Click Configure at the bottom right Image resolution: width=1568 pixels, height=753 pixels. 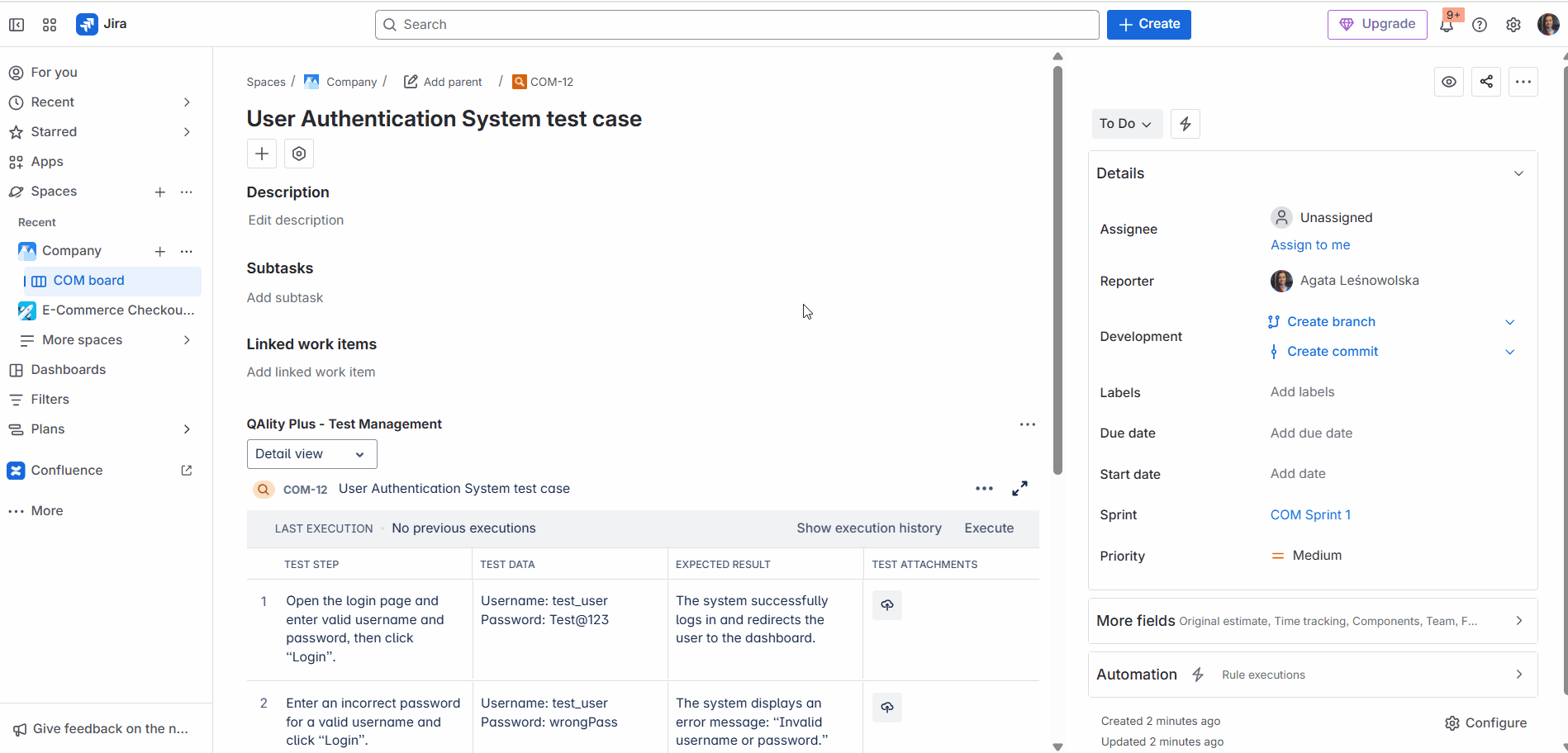pos(1485,723)
